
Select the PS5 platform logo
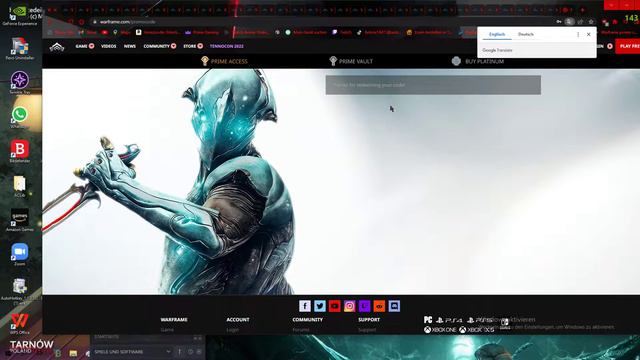click(x=480, y=320)
